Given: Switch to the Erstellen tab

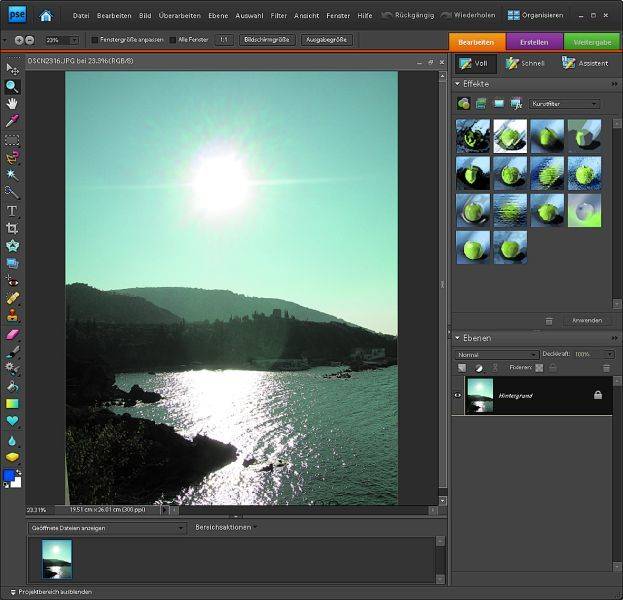Looking at the screenshot, I should point(534,42).
